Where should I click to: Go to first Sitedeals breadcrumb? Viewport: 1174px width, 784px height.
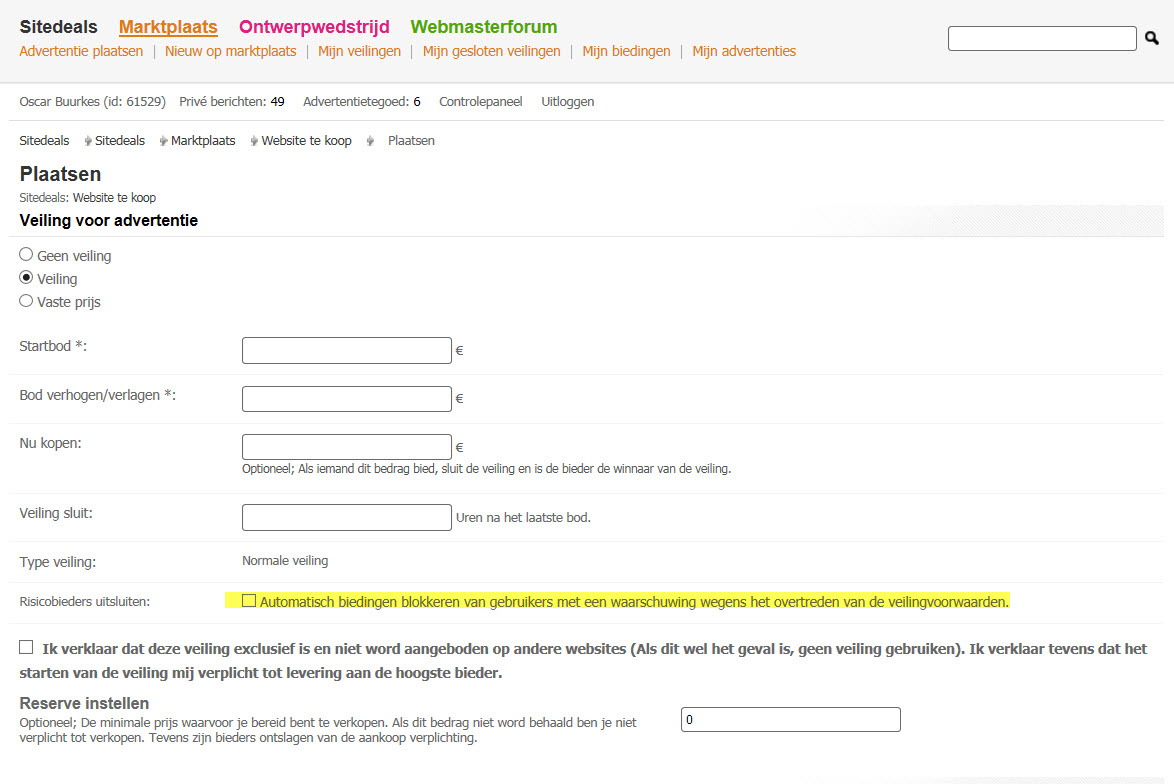pos(44,140)
